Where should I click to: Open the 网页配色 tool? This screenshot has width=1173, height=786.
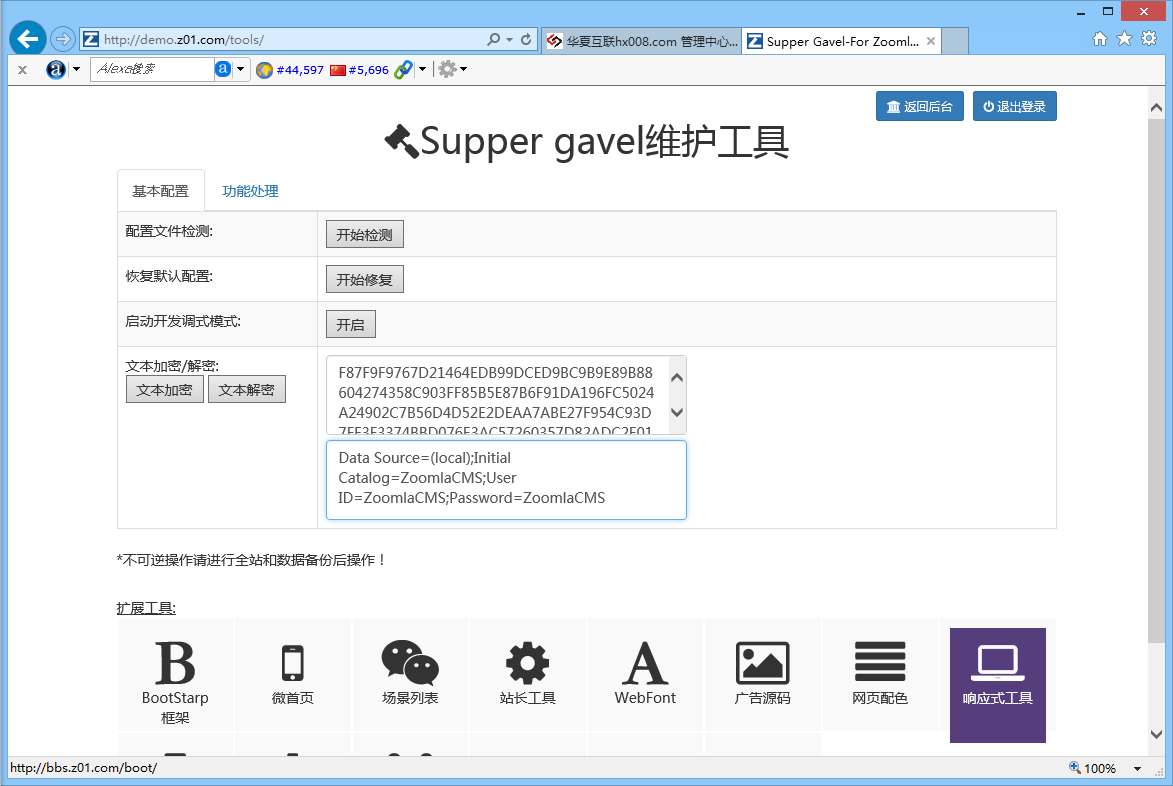coord(880,675)
